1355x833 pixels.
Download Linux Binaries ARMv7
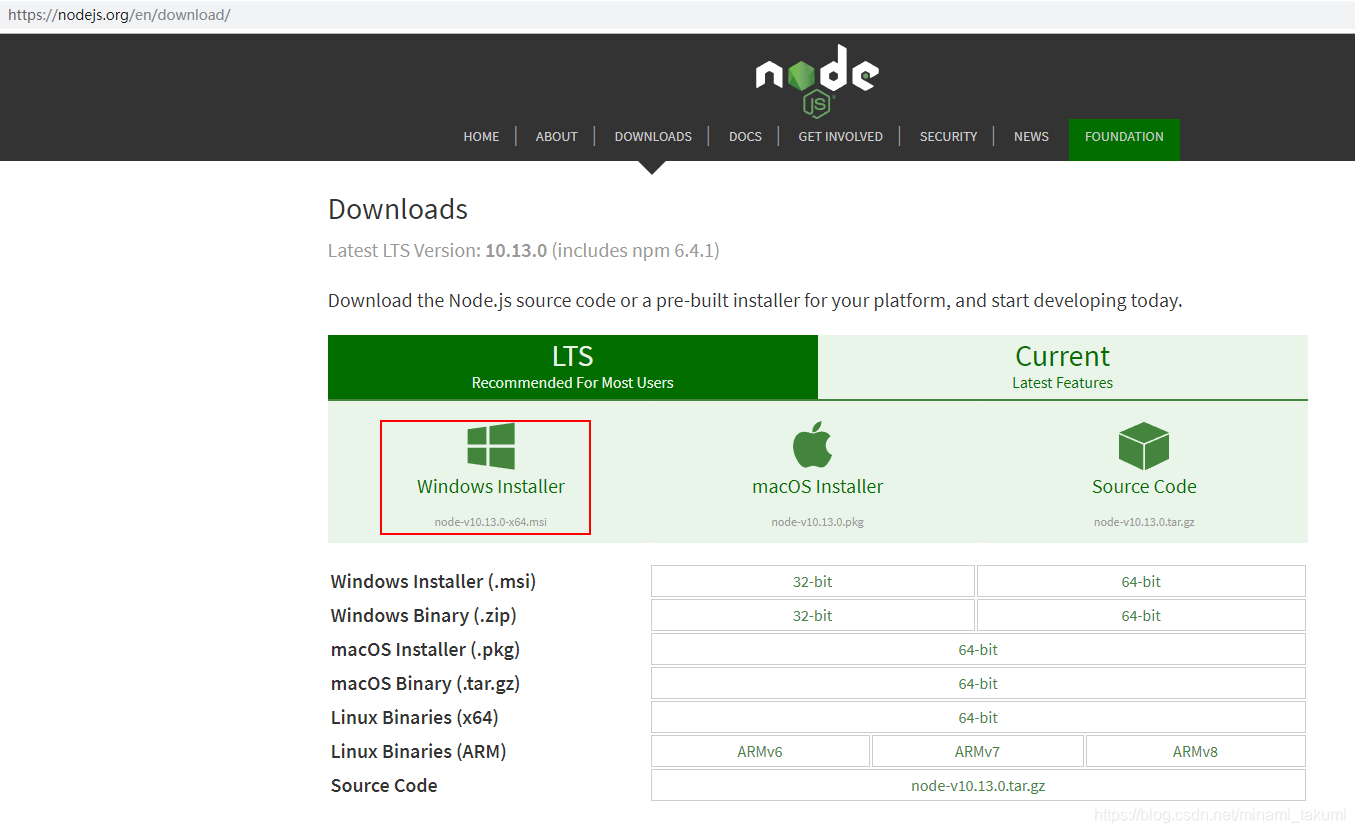[x=977, y=752]
